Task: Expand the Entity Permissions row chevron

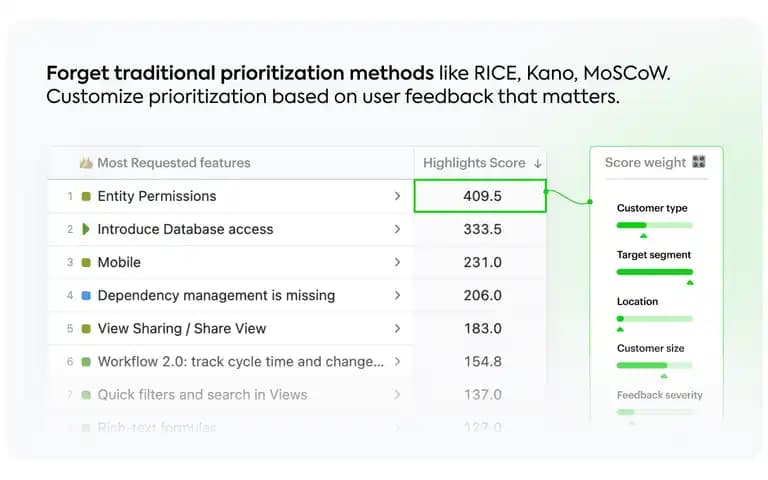Action: (397, 196)
